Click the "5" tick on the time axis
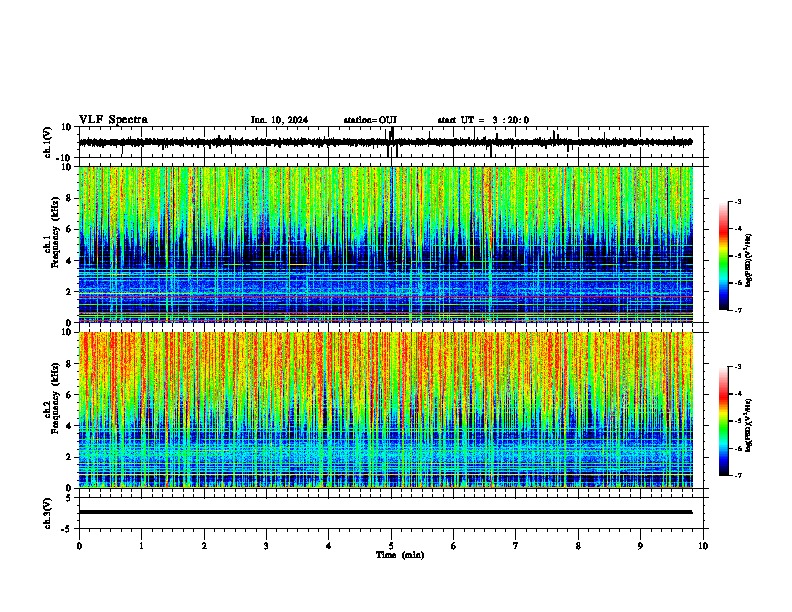 pos(391,546)
